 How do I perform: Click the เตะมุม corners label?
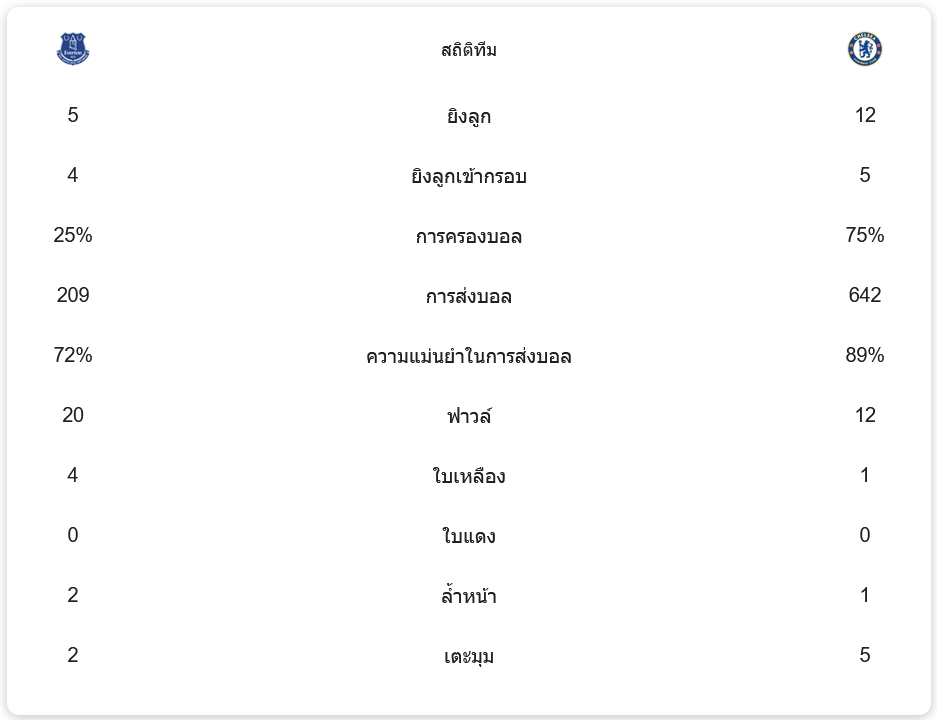click(469, 656)
